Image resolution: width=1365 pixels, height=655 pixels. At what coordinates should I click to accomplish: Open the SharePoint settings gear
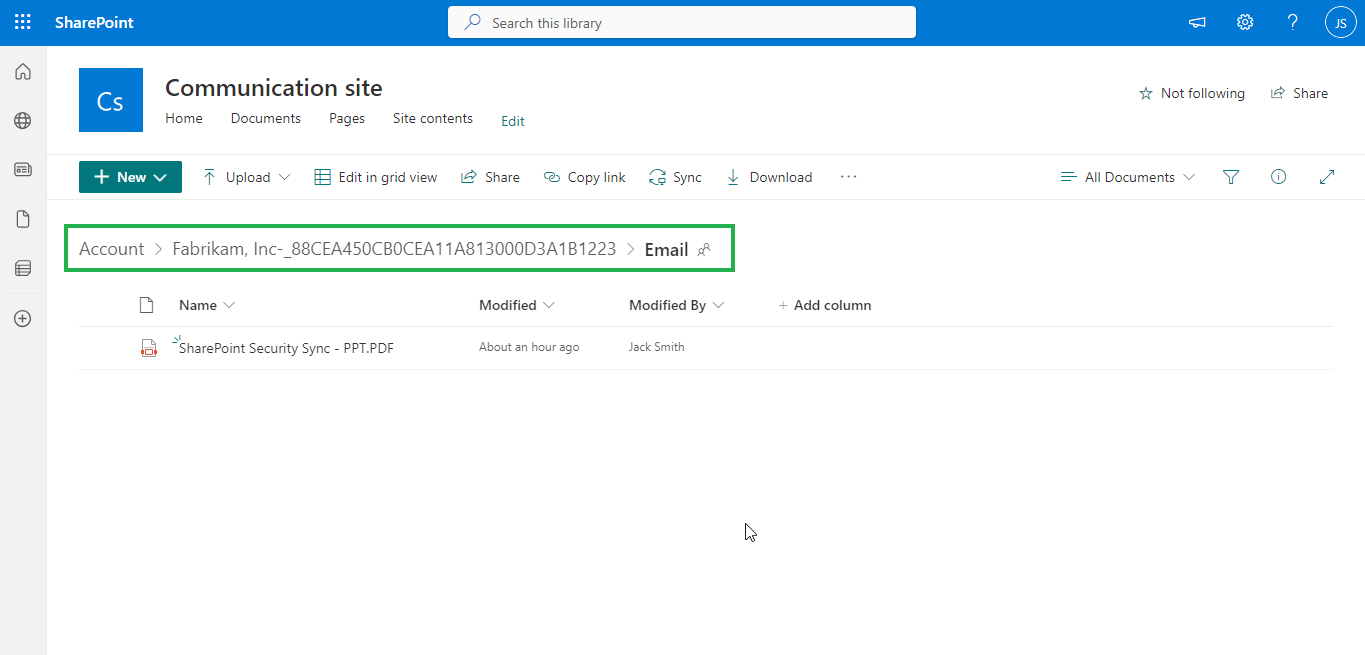[x=1244, y=21]
